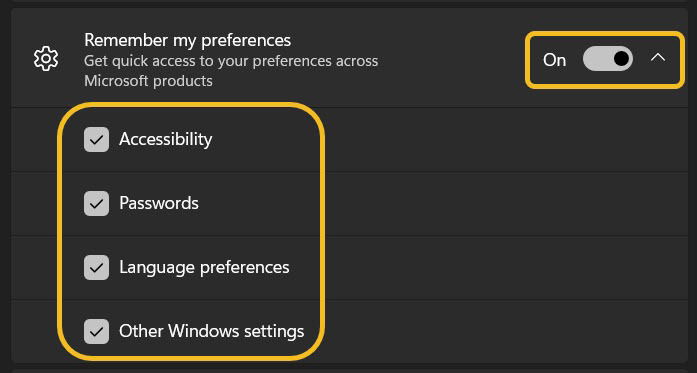The height and width of the screenshot is (373, 697).
Task: Click blank area of Remember my preferences header
Action: pos(449,59)
